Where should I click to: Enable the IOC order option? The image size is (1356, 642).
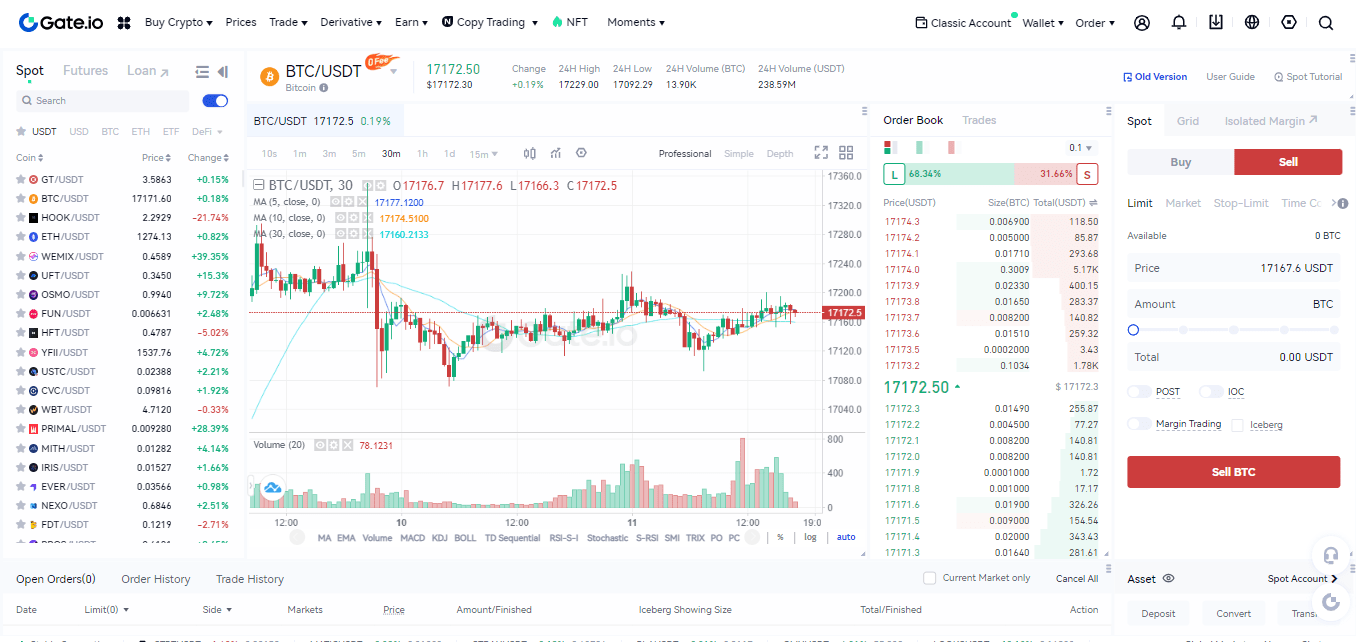tap(1210, 391)
